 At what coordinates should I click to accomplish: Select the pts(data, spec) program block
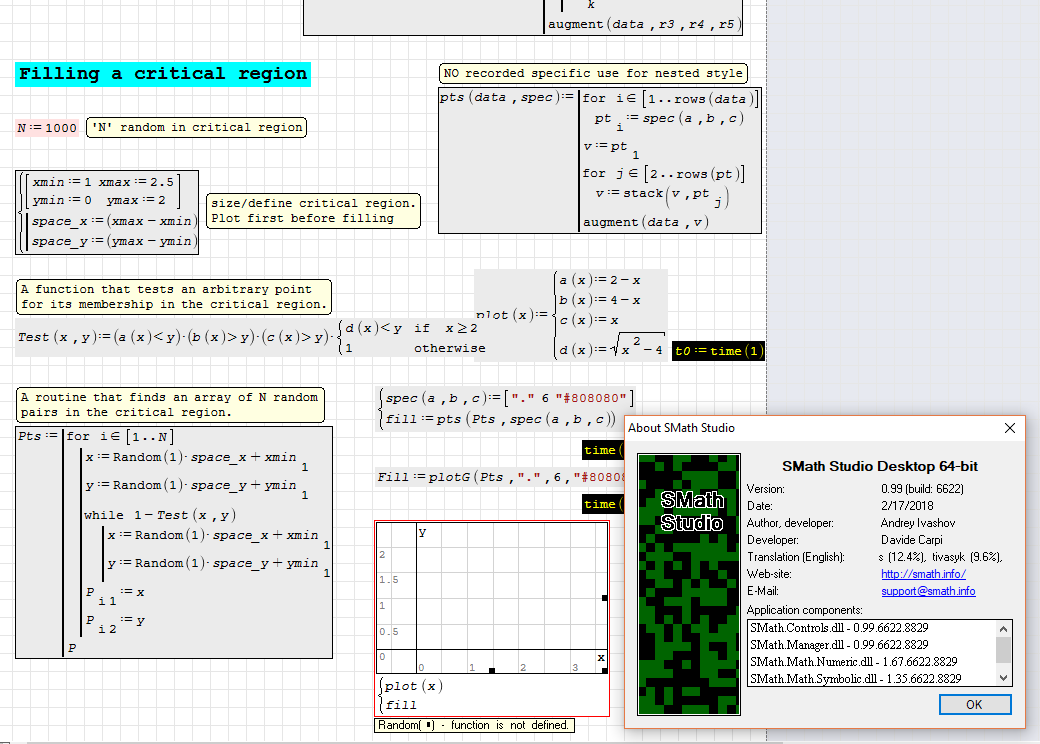click(600, 160)
